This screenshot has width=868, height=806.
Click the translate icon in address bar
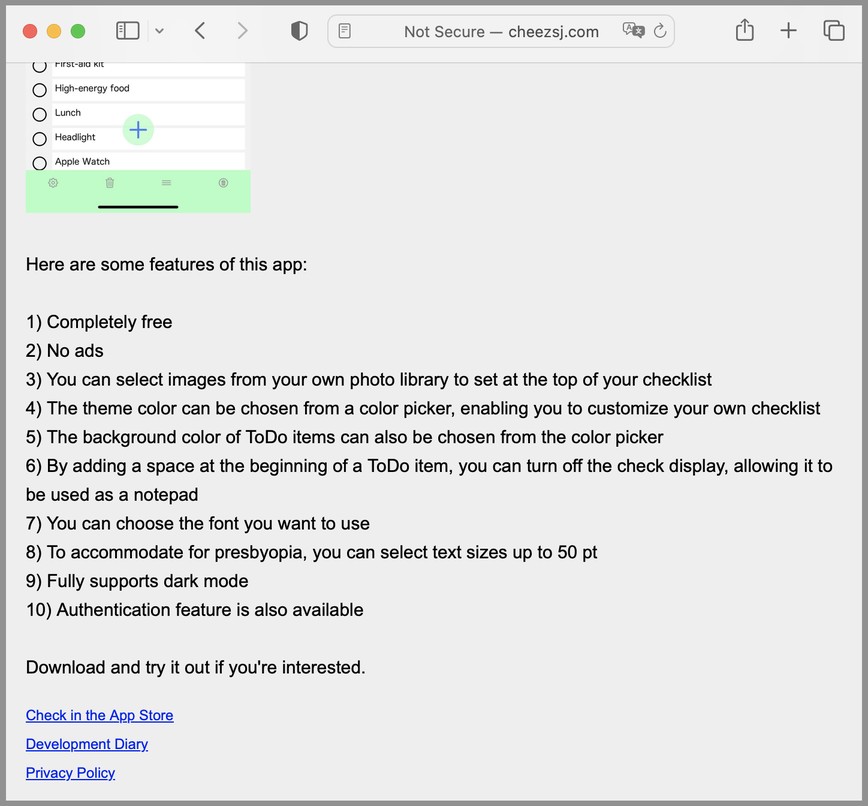632,31
